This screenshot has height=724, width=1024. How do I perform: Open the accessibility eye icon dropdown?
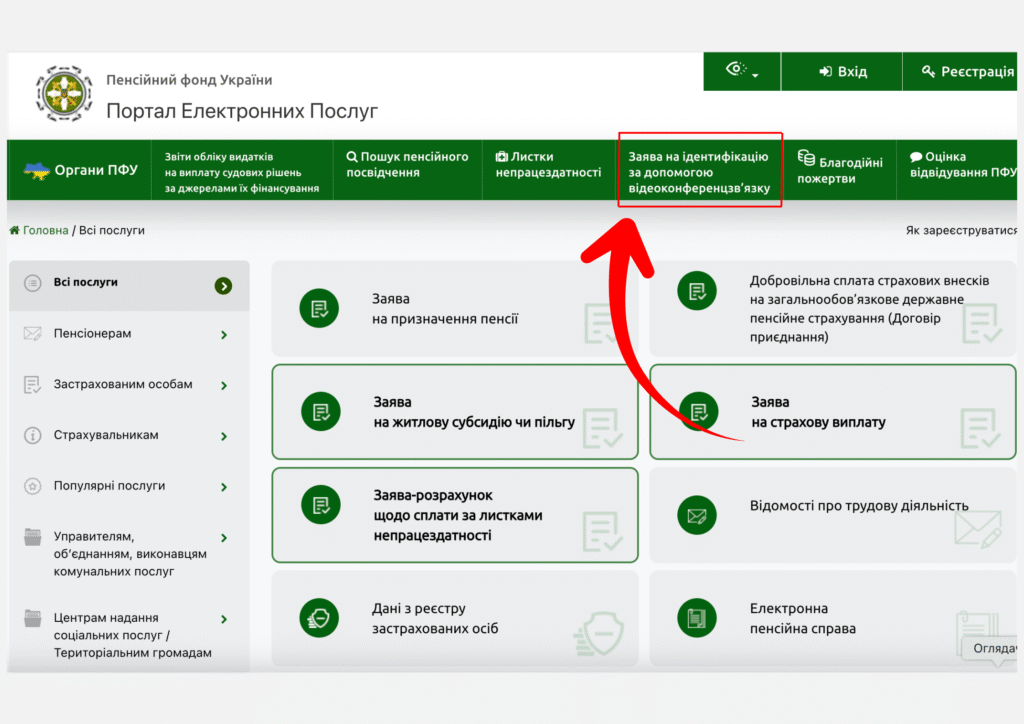point(742,71)
